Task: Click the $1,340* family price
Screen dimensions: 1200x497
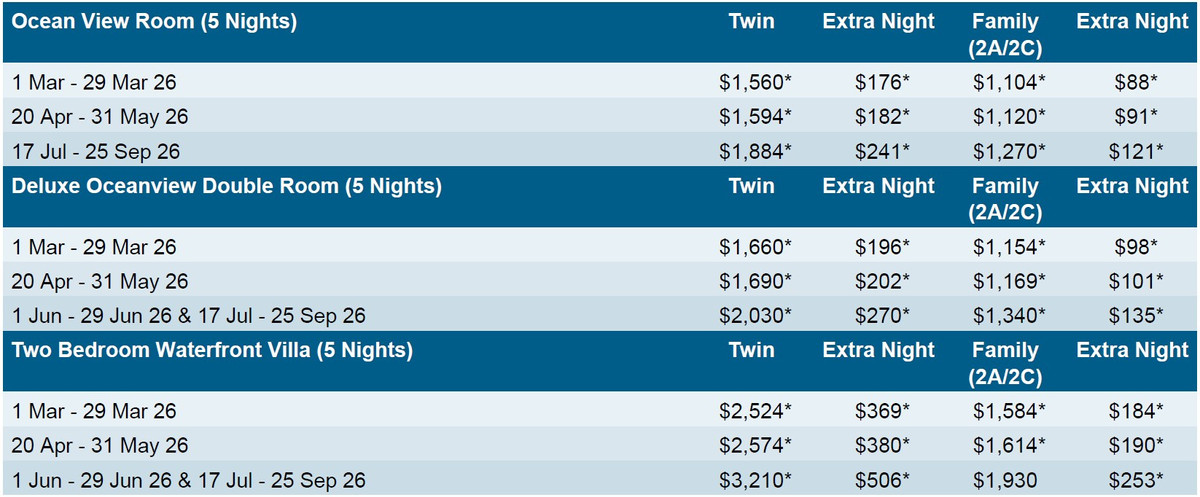Action: point(1008,316)
